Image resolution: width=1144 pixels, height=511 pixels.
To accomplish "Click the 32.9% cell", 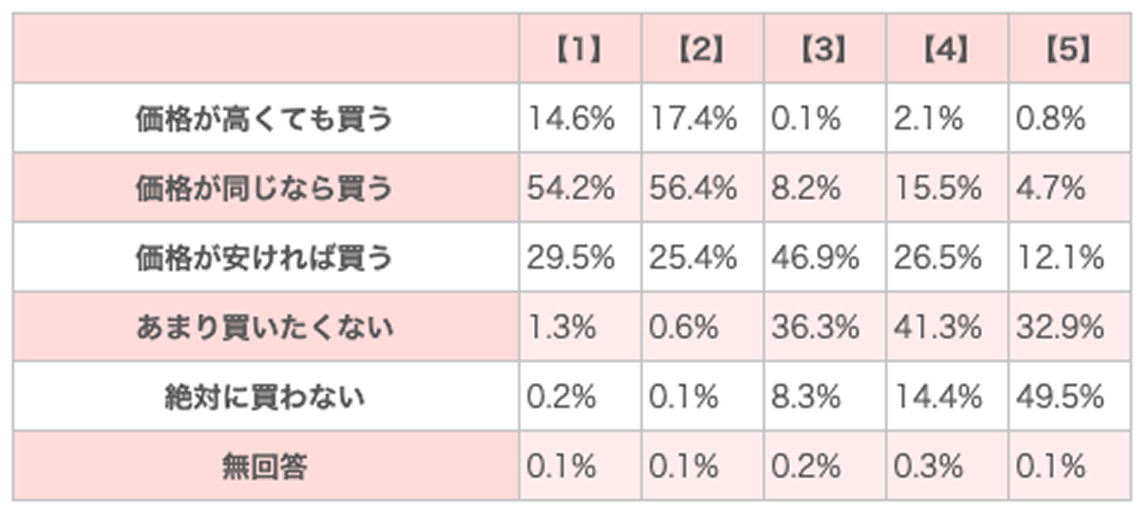I will (1060, 327).
